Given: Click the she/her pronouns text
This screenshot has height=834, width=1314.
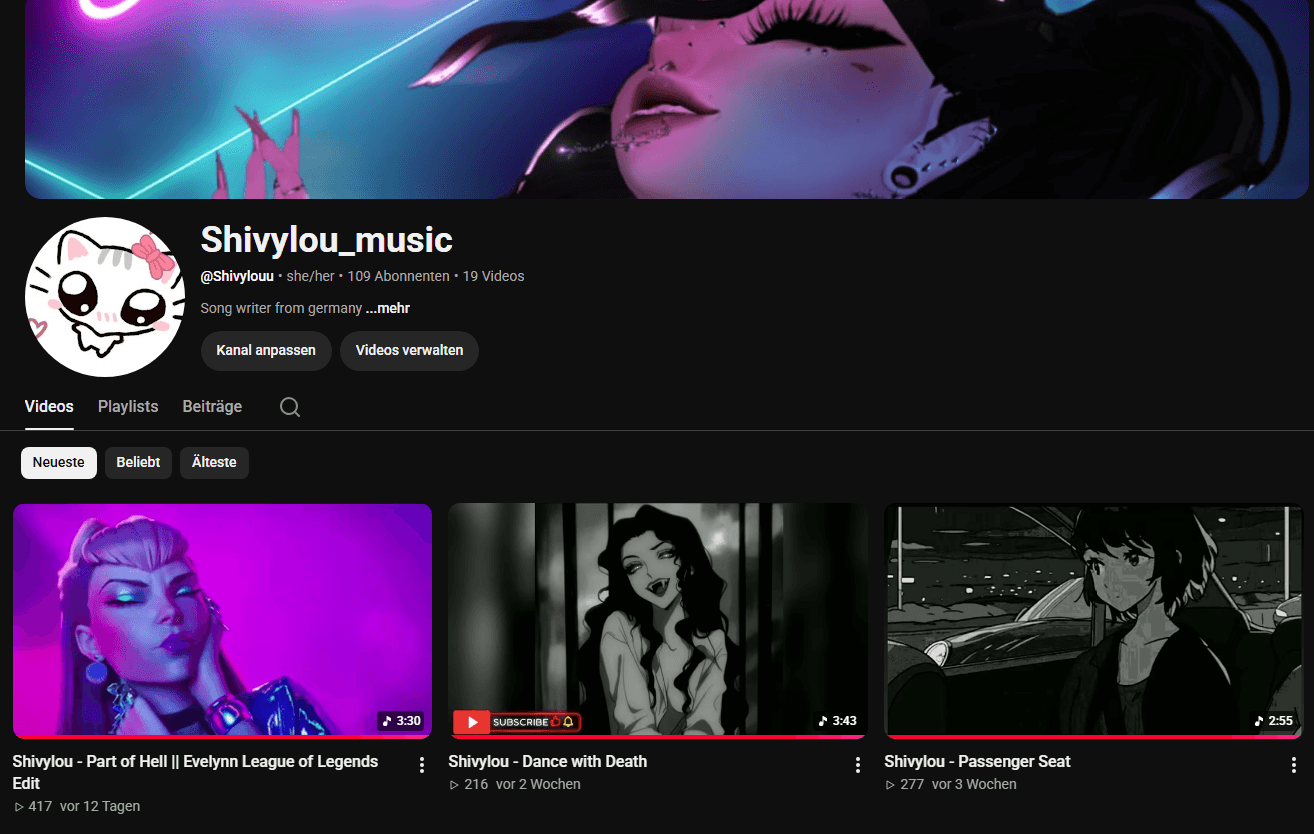Looking at the screenshot, I should coord(310,276).
